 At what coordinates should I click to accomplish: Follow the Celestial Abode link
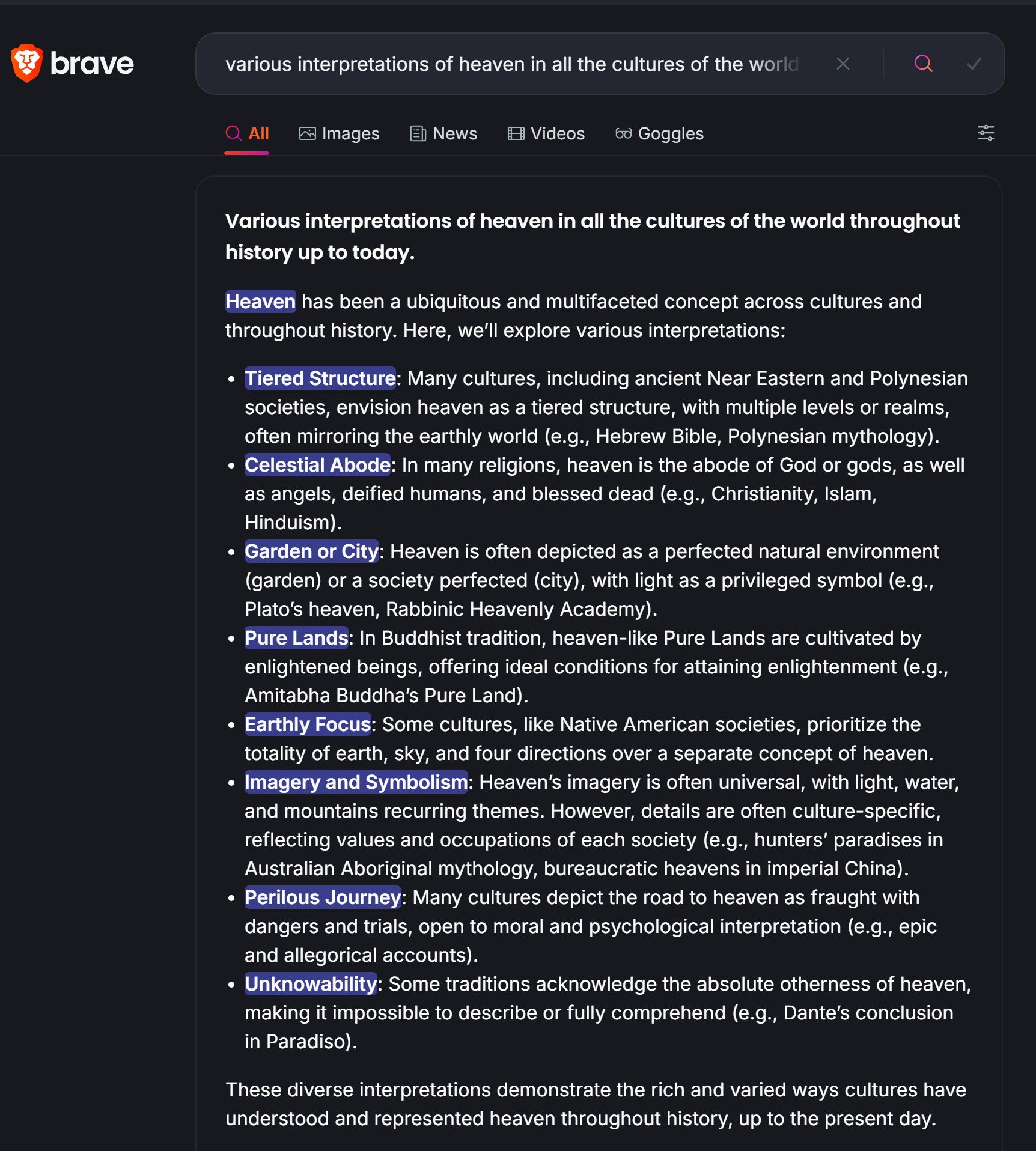click(318, 465)
